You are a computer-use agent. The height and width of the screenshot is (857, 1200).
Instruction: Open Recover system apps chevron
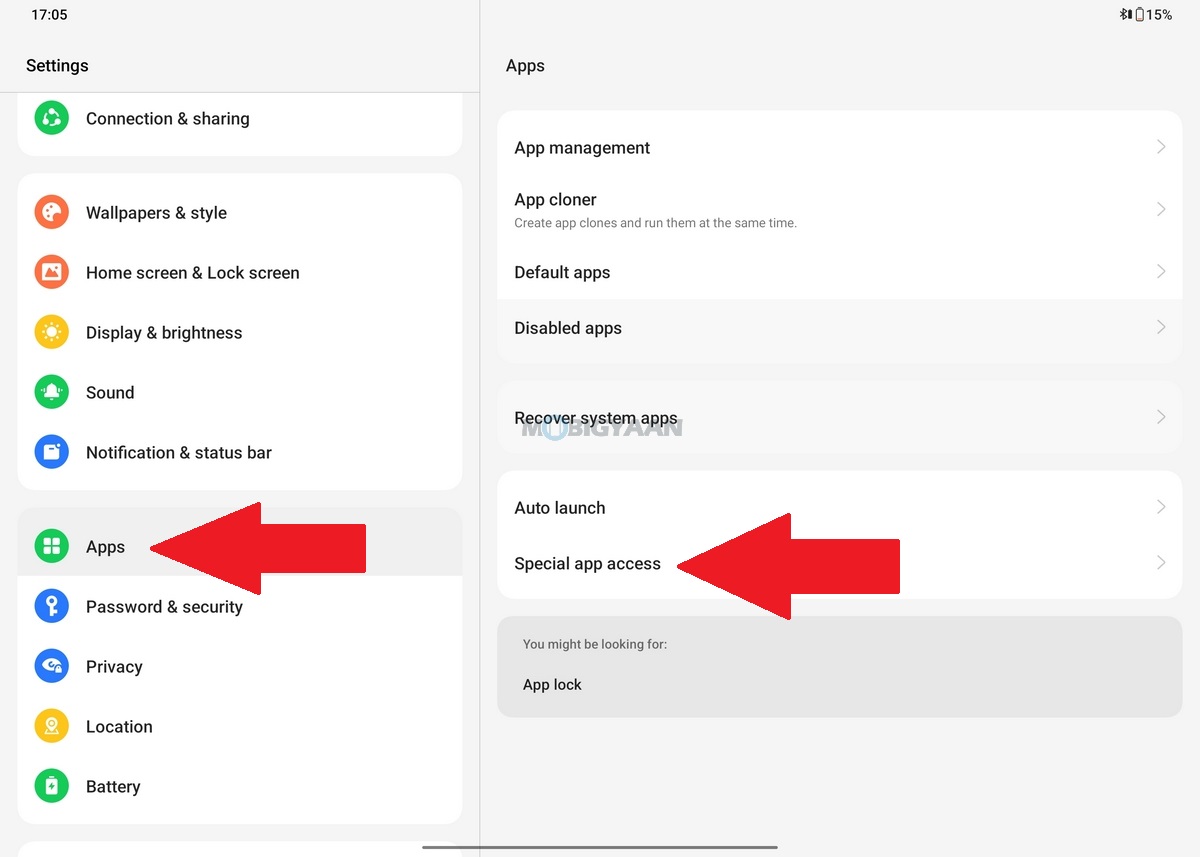(1161, 417)
